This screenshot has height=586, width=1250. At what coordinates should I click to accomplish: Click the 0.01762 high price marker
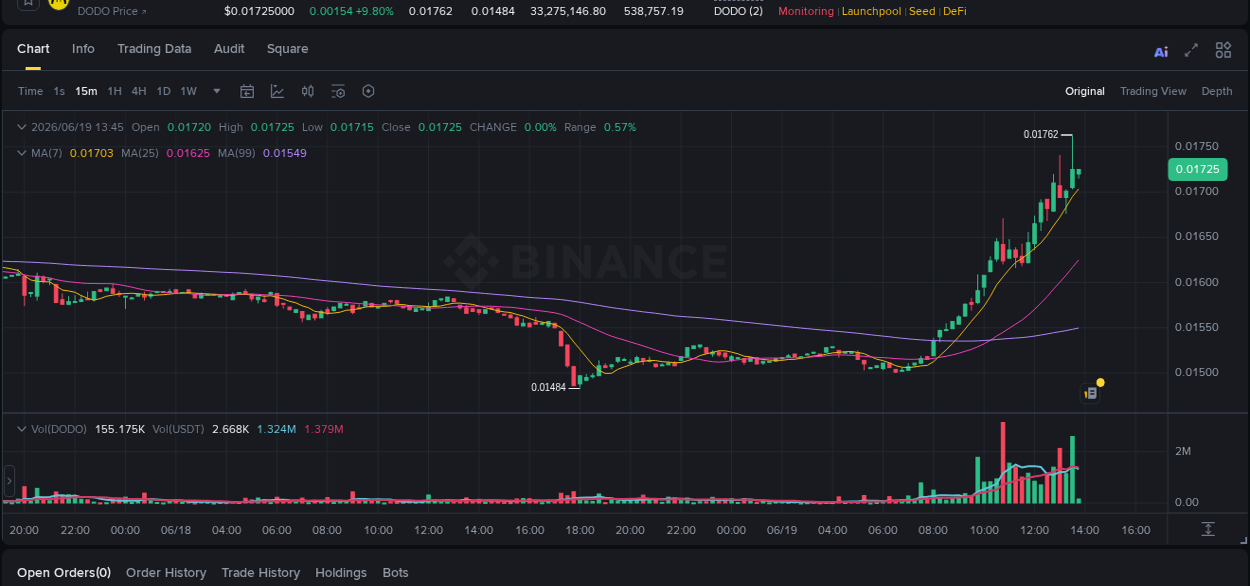(x=1041, y=134)
